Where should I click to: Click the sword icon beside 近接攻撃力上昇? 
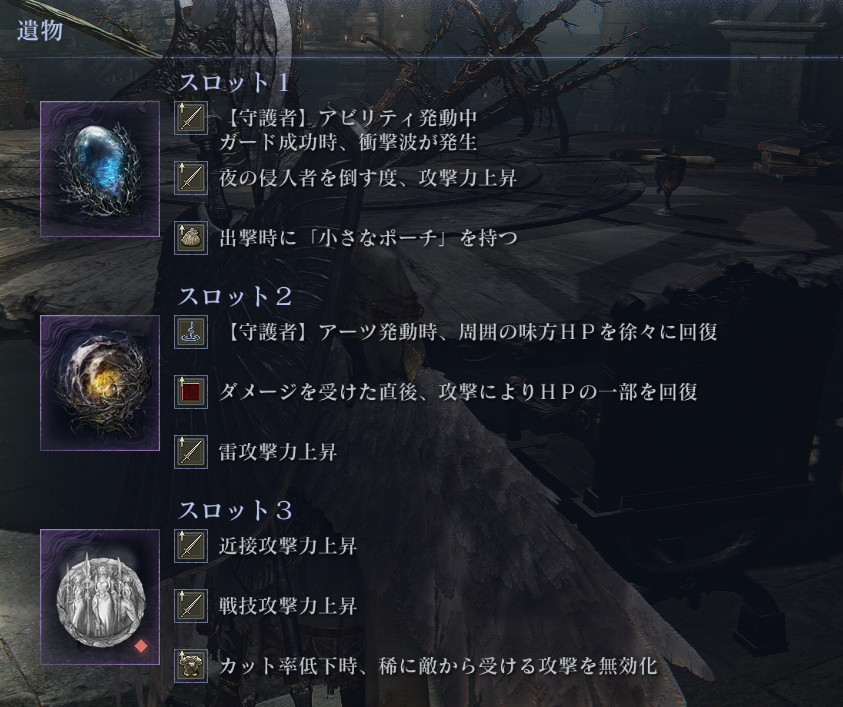point(191,546)
